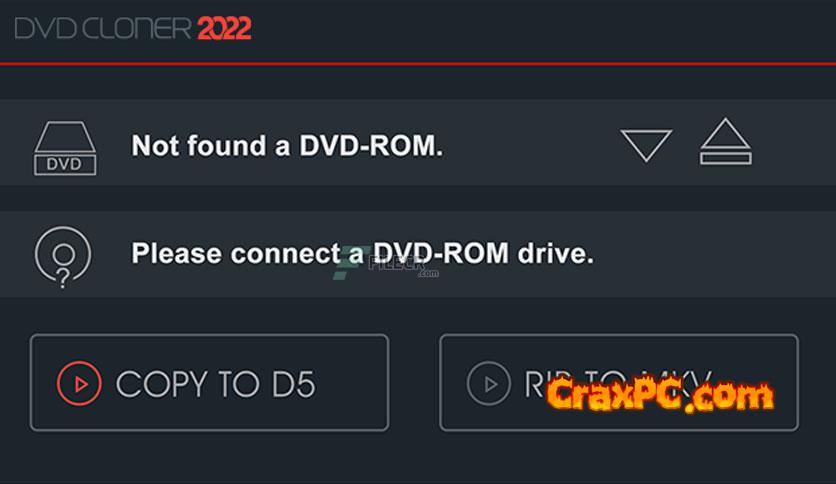
Task: Click the red '2022' text in the title
Action: 224,28
